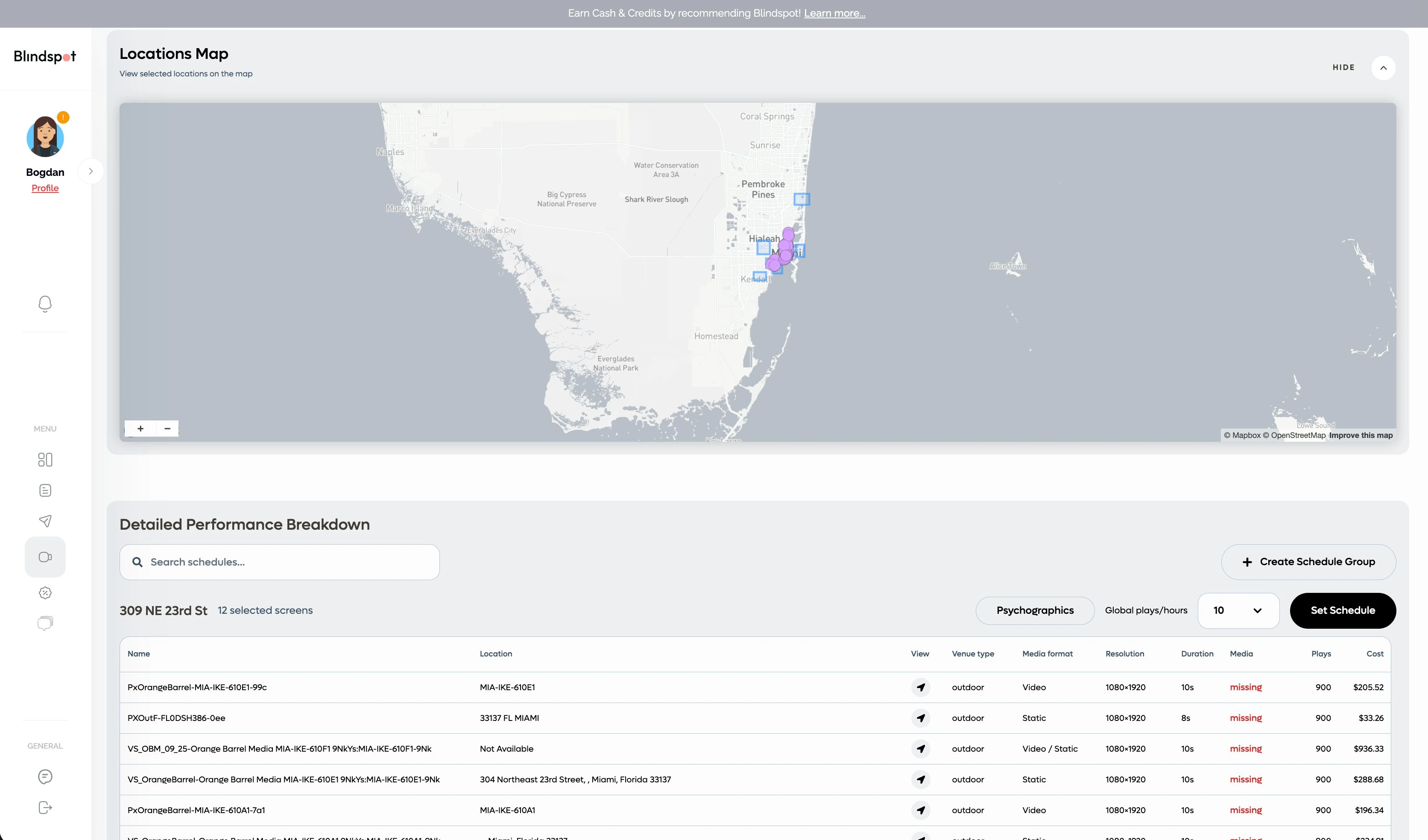Click the logout icon in sidebar
The image size is (1428, 840).
[45, 808]
